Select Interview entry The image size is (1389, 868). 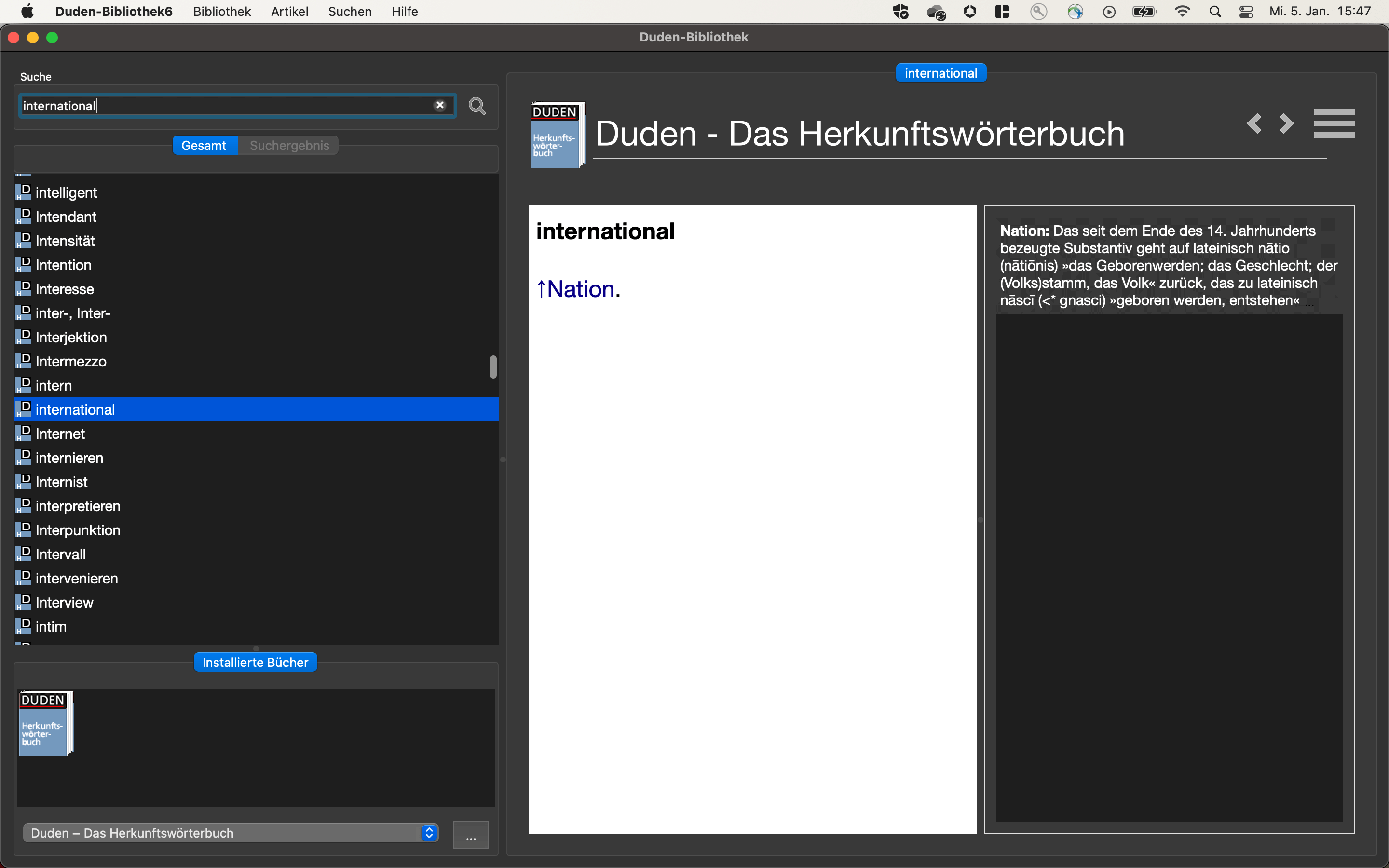256,603
